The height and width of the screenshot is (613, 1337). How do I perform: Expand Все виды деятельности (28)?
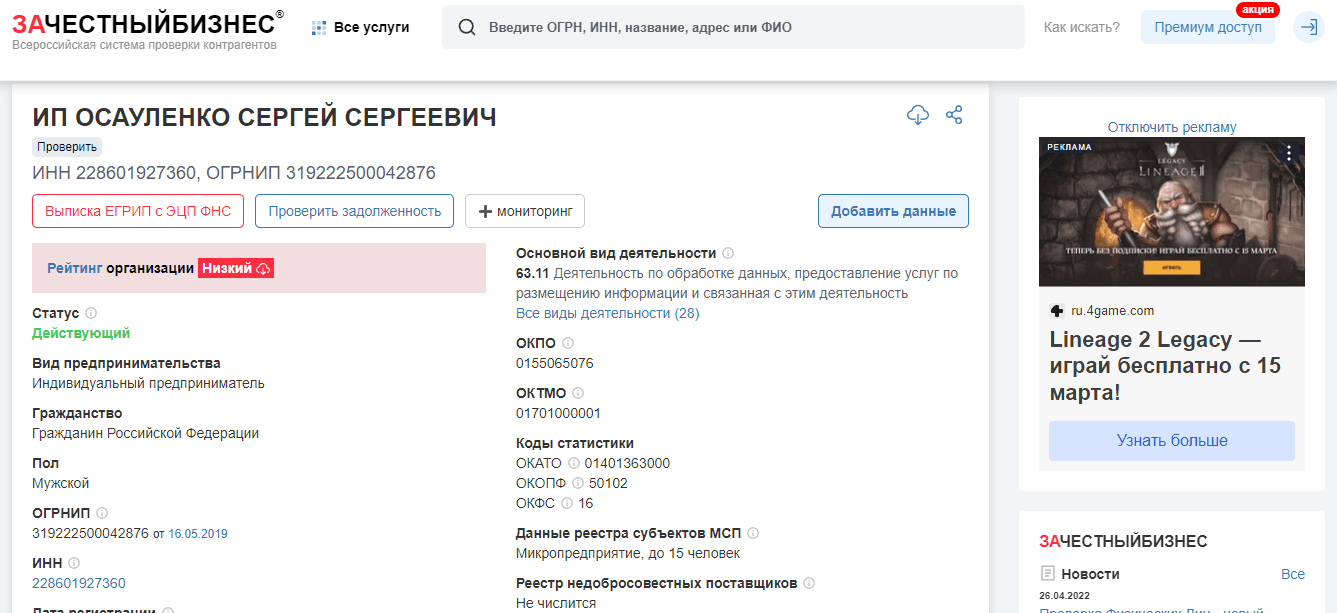(x=610, y=313)
